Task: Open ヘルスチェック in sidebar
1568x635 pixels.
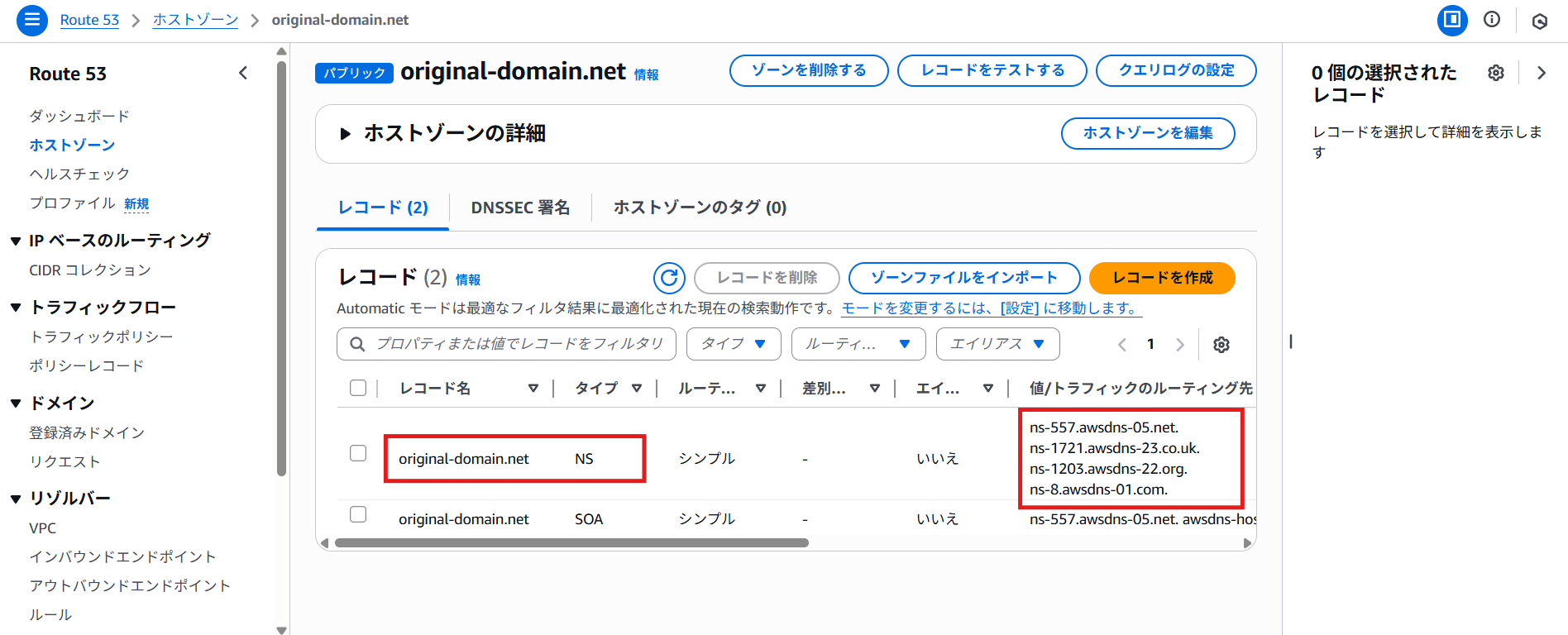Action: point(79,174)
